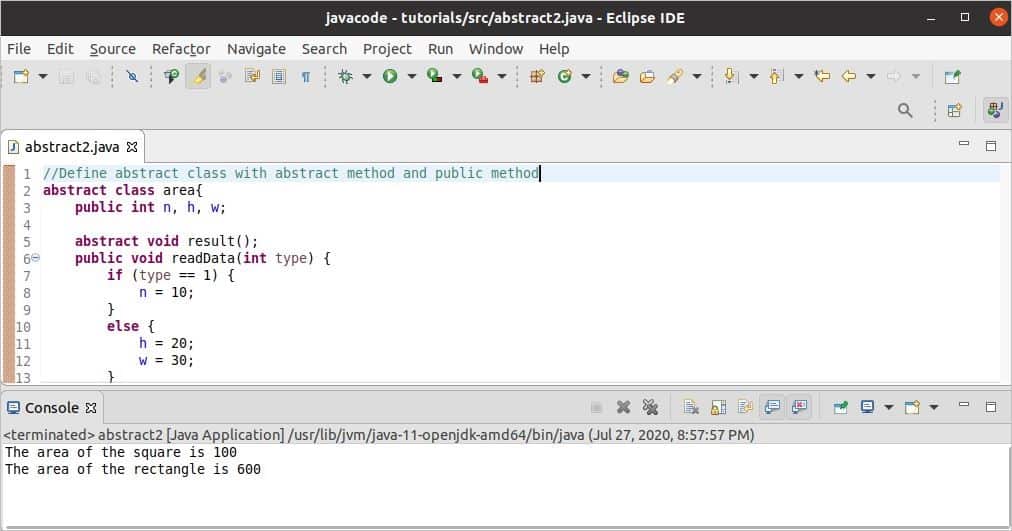Viewport: 1012px width, 531px height.
Task: Click the Open Task folder icon
Action: [x=647, y=77]
